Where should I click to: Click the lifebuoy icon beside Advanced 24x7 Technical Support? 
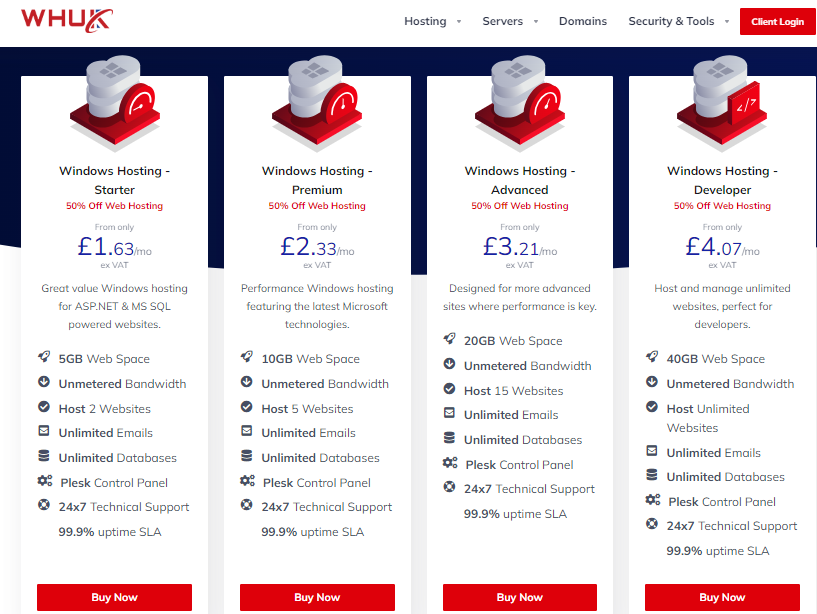449,487
